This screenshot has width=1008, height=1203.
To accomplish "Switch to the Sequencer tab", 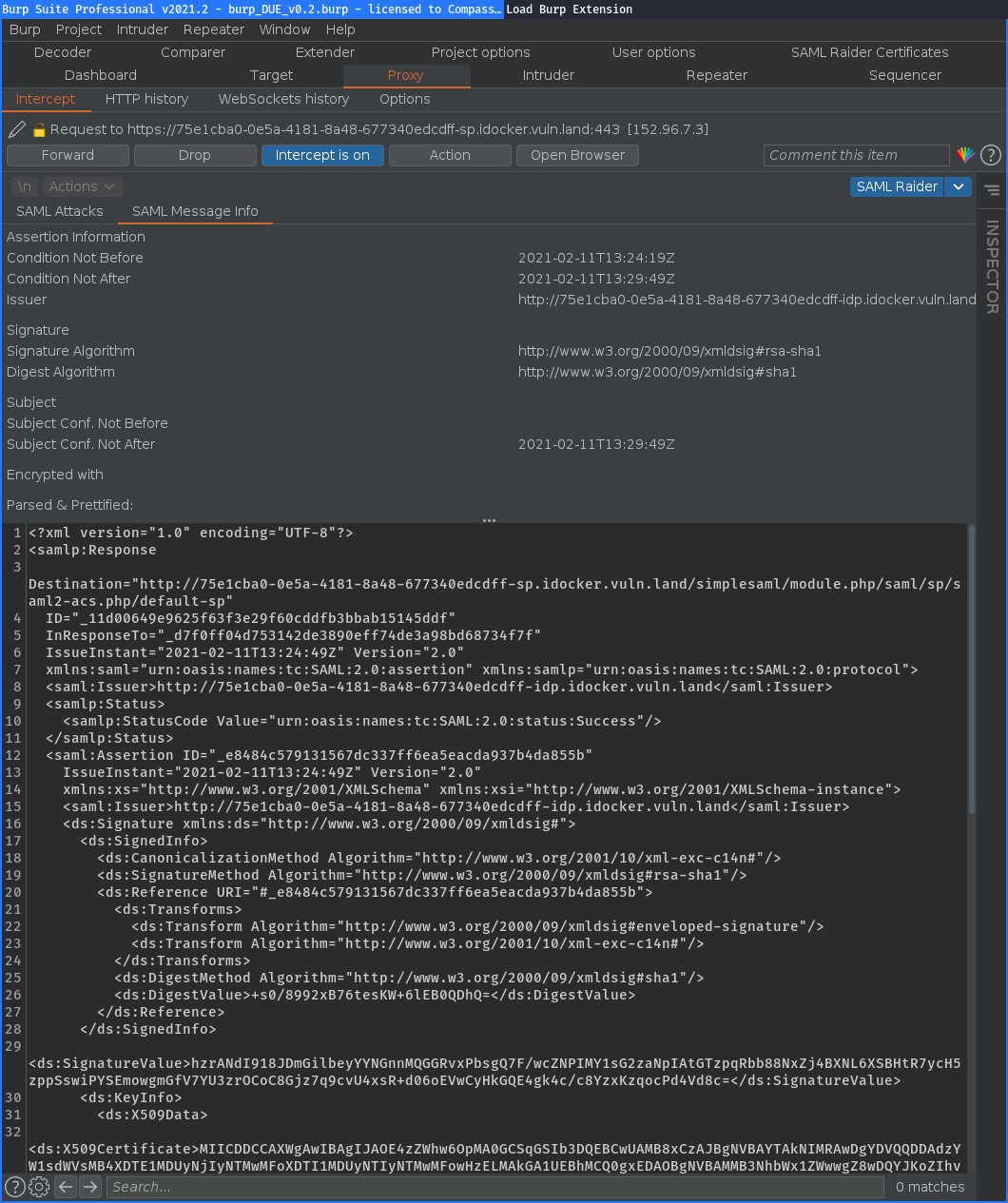I will [x=905, y=75].
